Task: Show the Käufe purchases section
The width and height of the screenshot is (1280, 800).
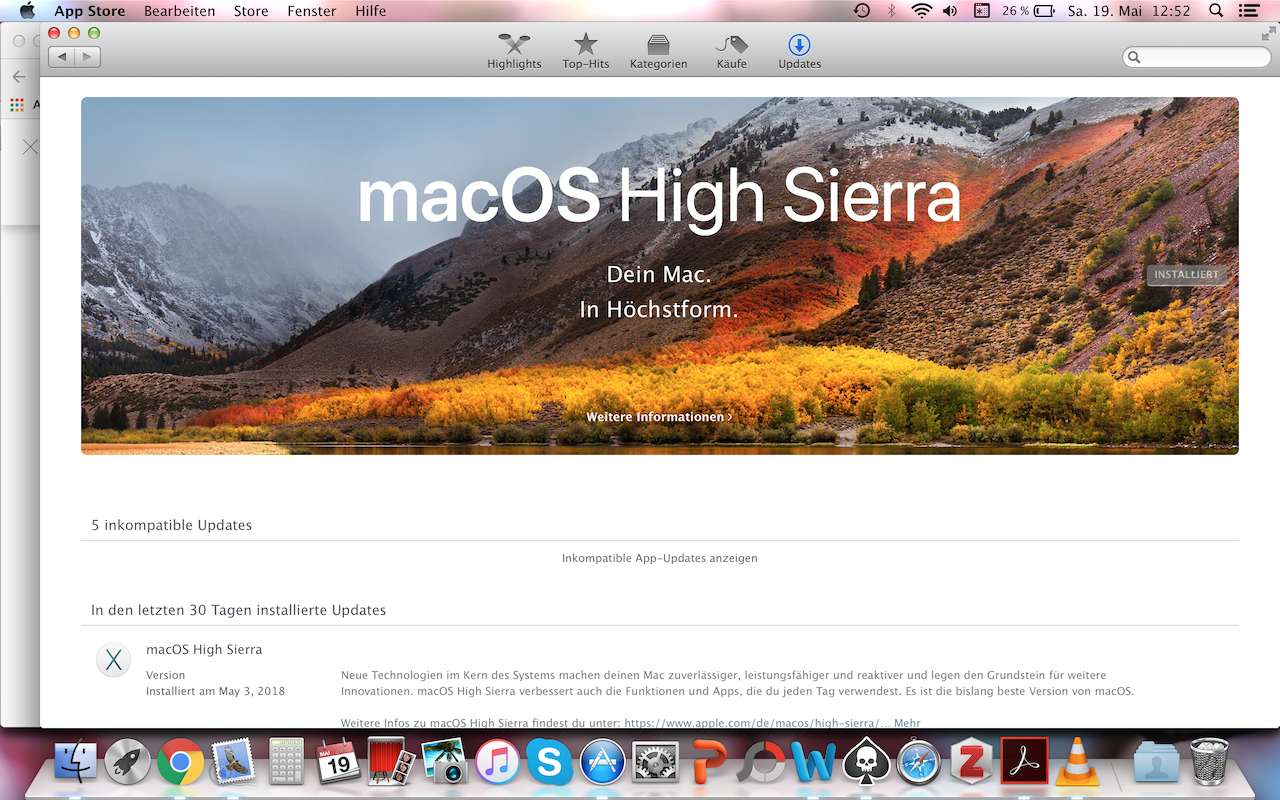Action: coord(731,52)
